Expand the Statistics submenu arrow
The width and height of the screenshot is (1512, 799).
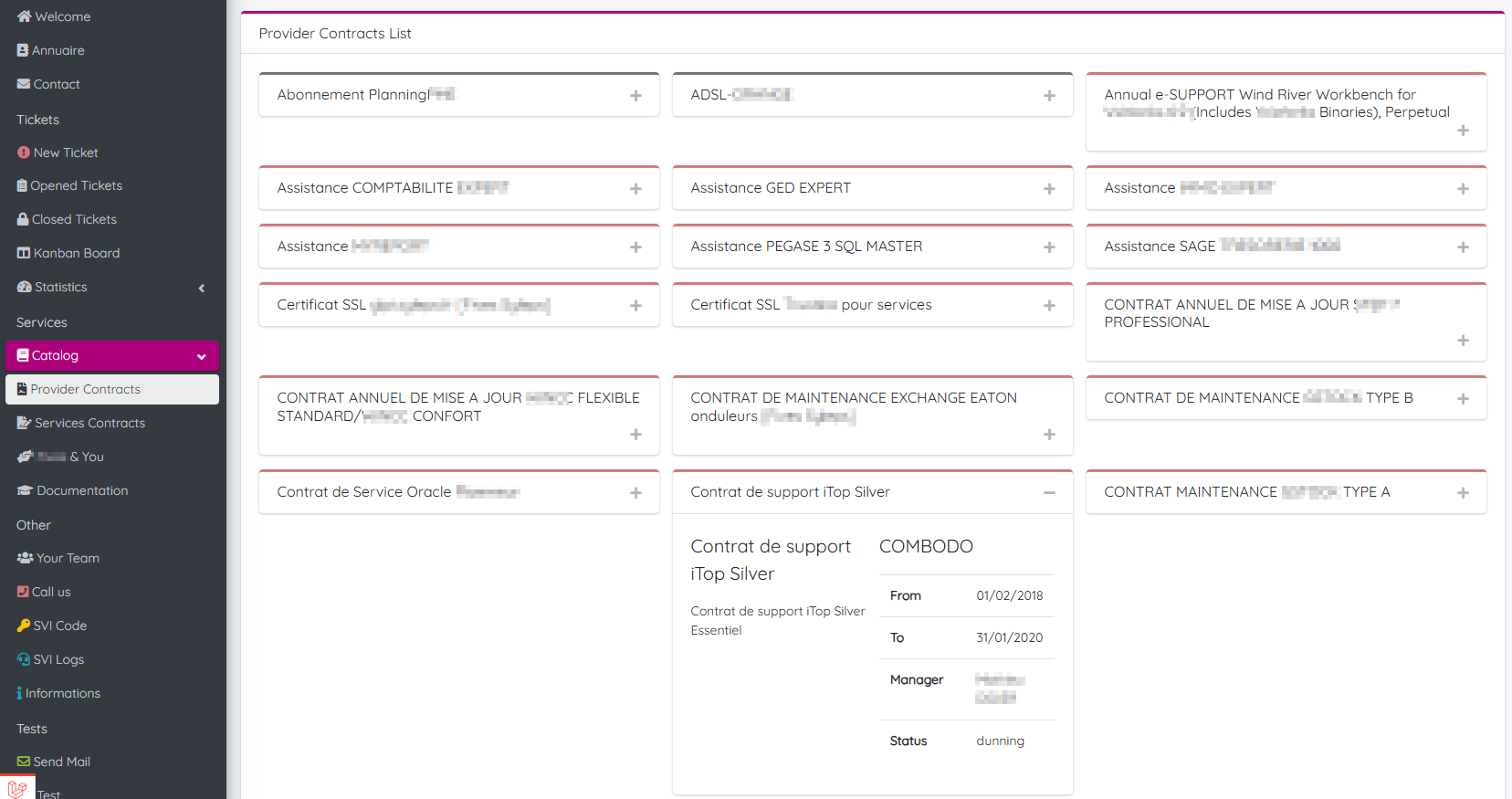pos(202,288)
